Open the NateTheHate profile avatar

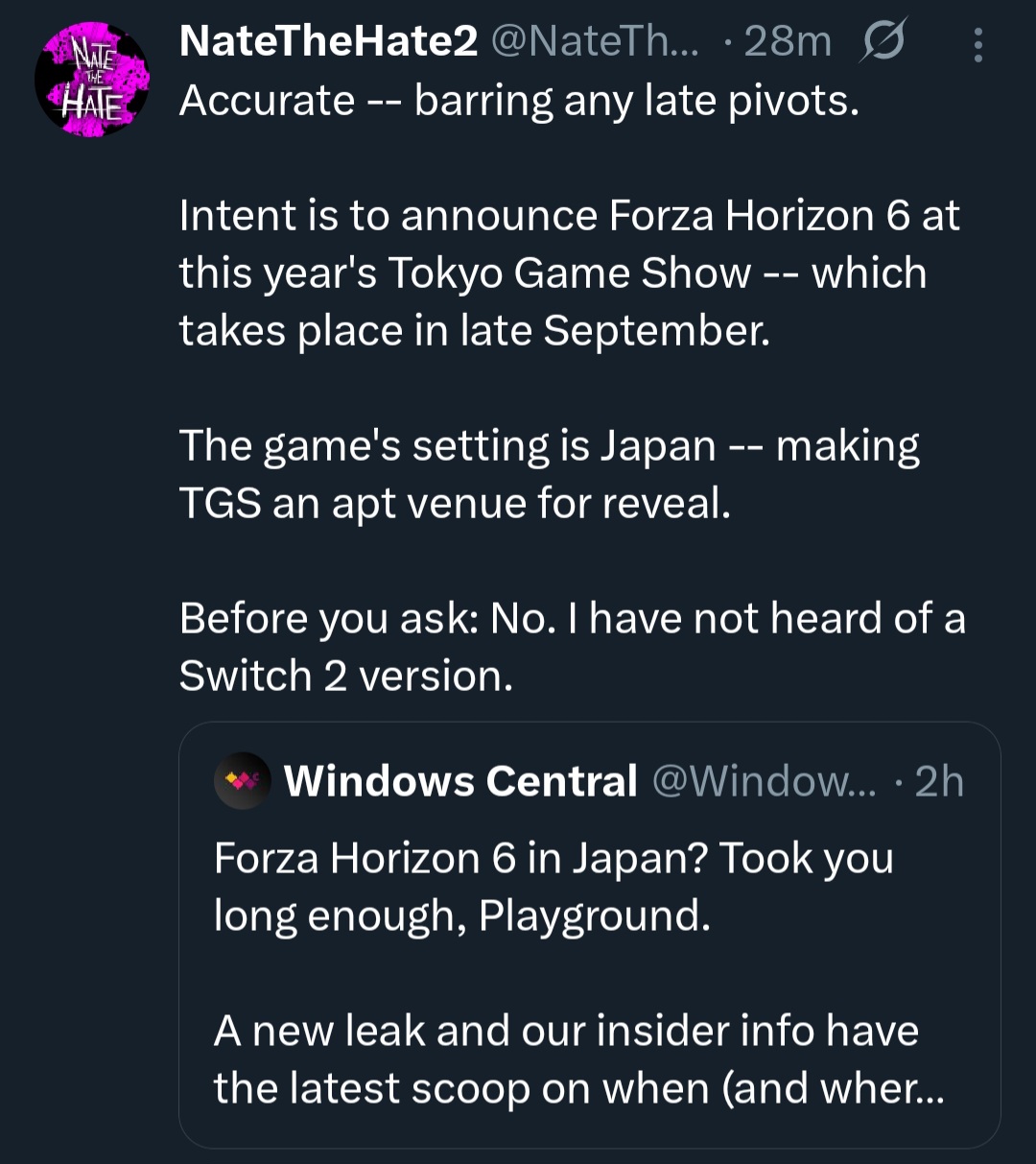(x=92, y=81)
